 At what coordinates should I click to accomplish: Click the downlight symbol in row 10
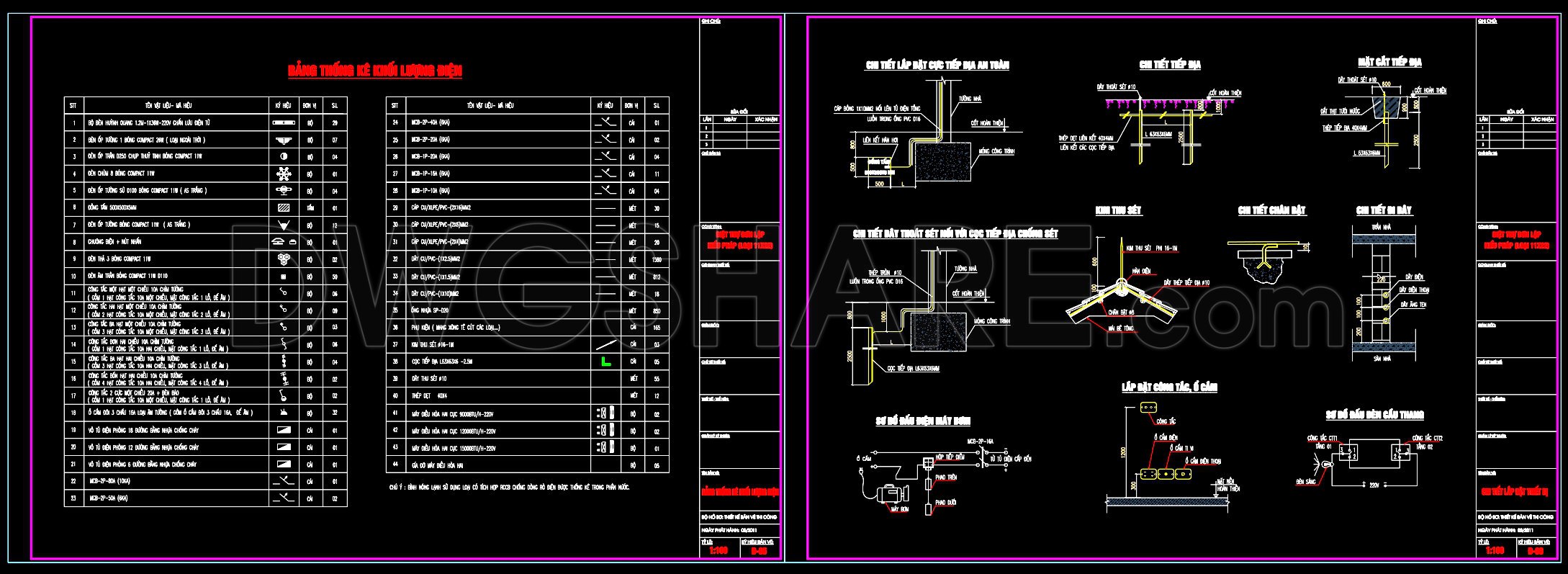point(284,276)
